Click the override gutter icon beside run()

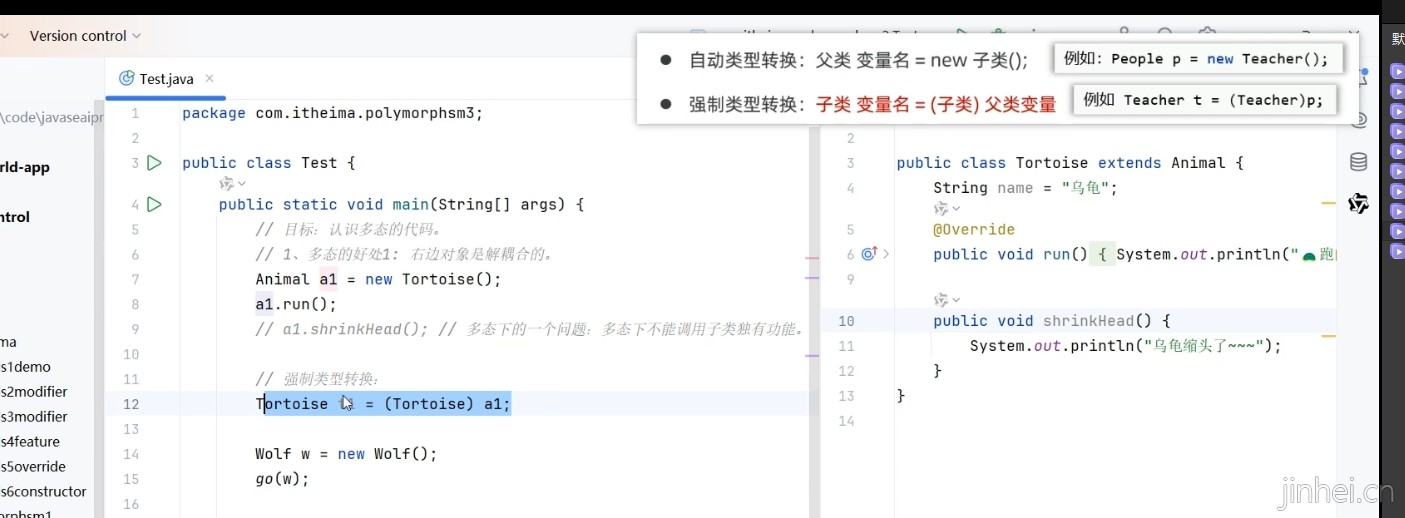tap(868, 254)
